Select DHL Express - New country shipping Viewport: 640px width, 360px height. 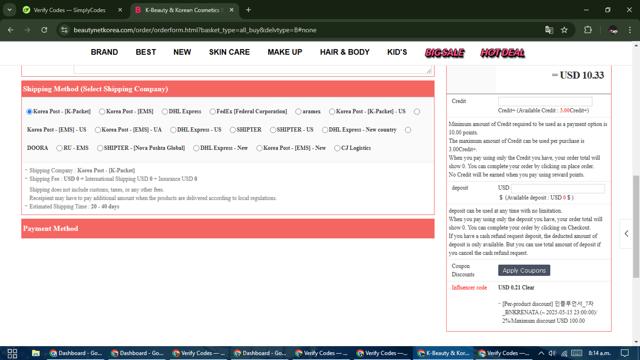(x=324, y=130)
